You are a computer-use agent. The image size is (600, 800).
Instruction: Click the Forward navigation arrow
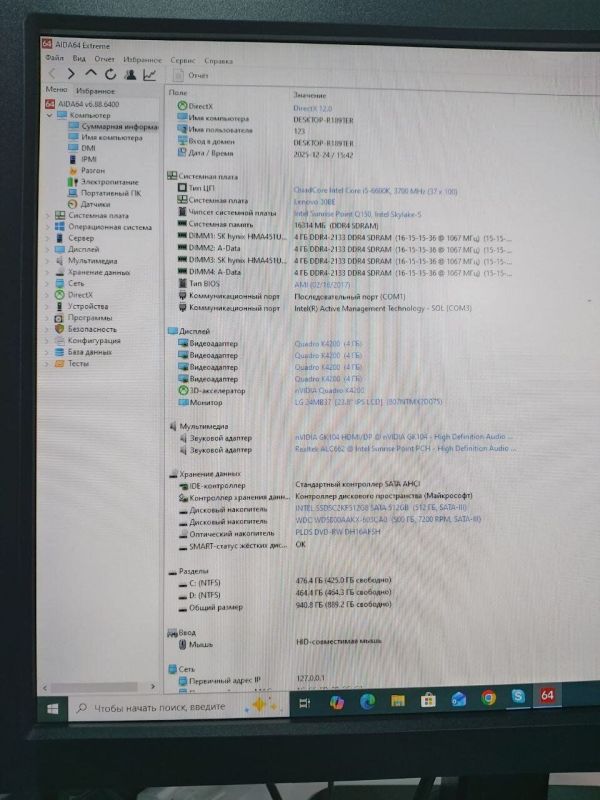tap(70, 75)
